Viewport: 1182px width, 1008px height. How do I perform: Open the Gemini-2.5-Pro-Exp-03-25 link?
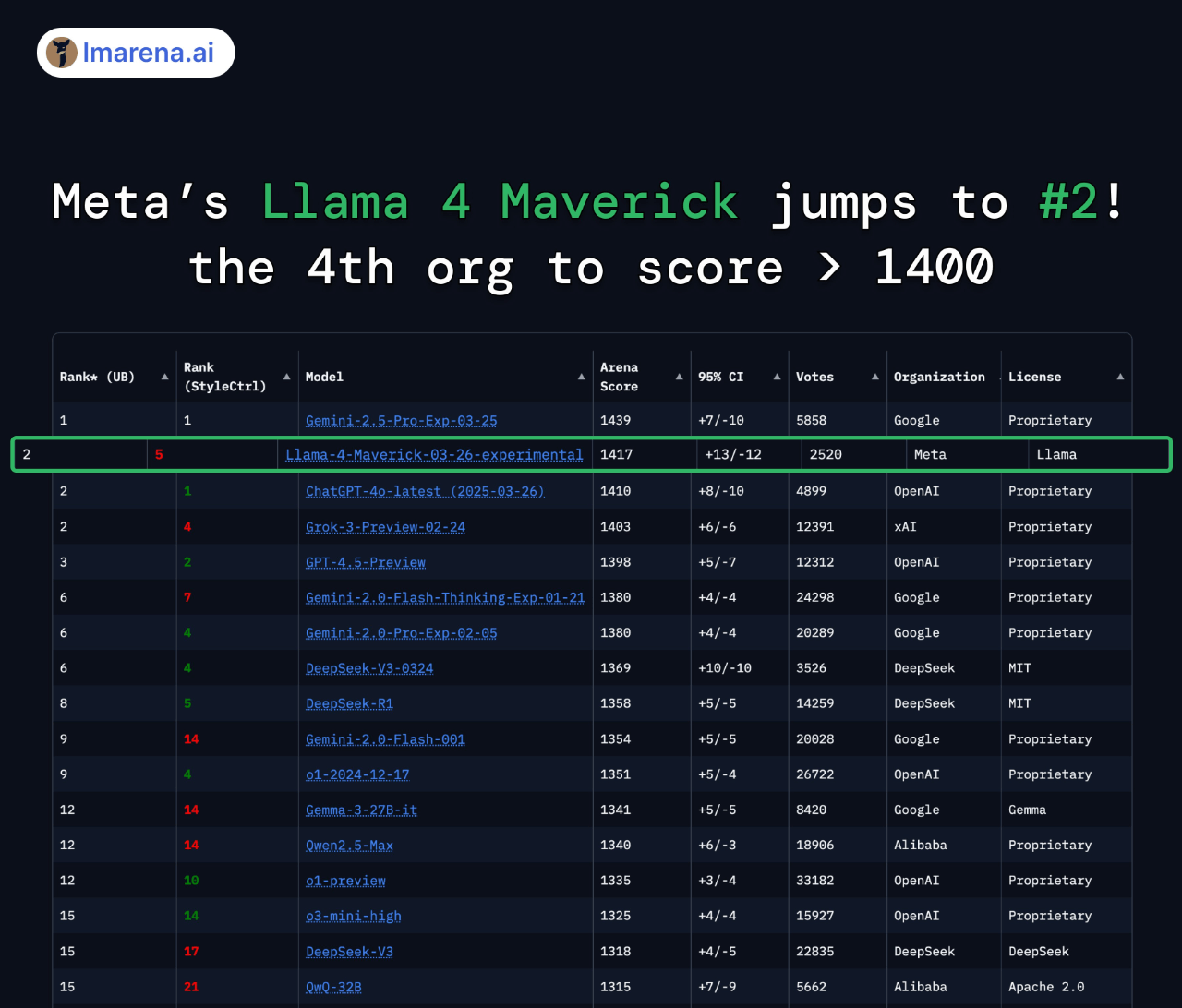(401, 420)
